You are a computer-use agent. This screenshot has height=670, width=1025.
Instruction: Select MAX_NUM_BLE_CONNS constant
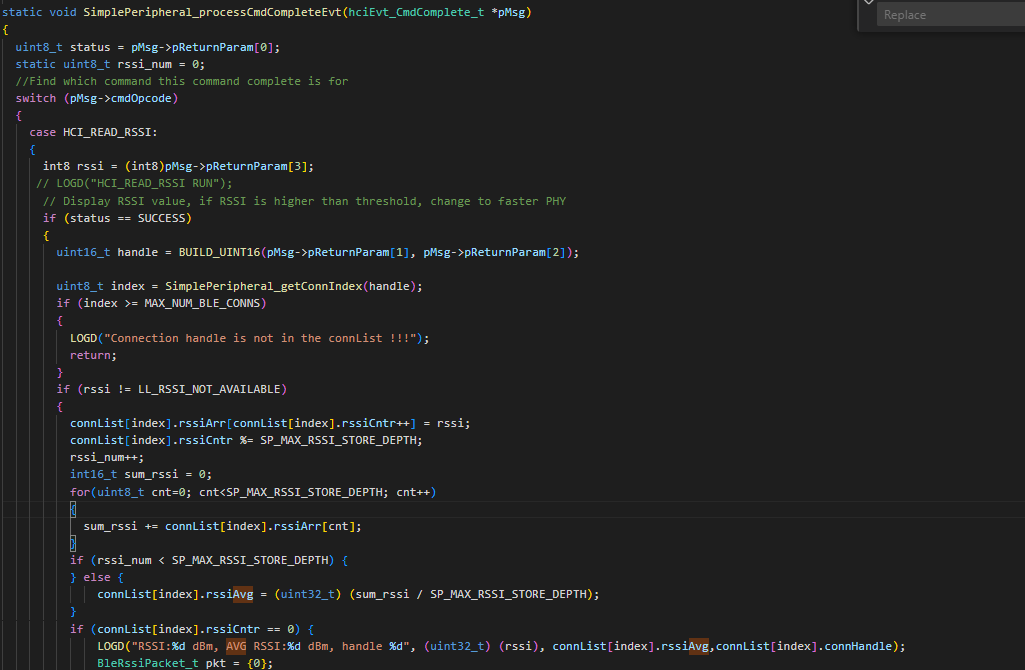pos(202,303)
